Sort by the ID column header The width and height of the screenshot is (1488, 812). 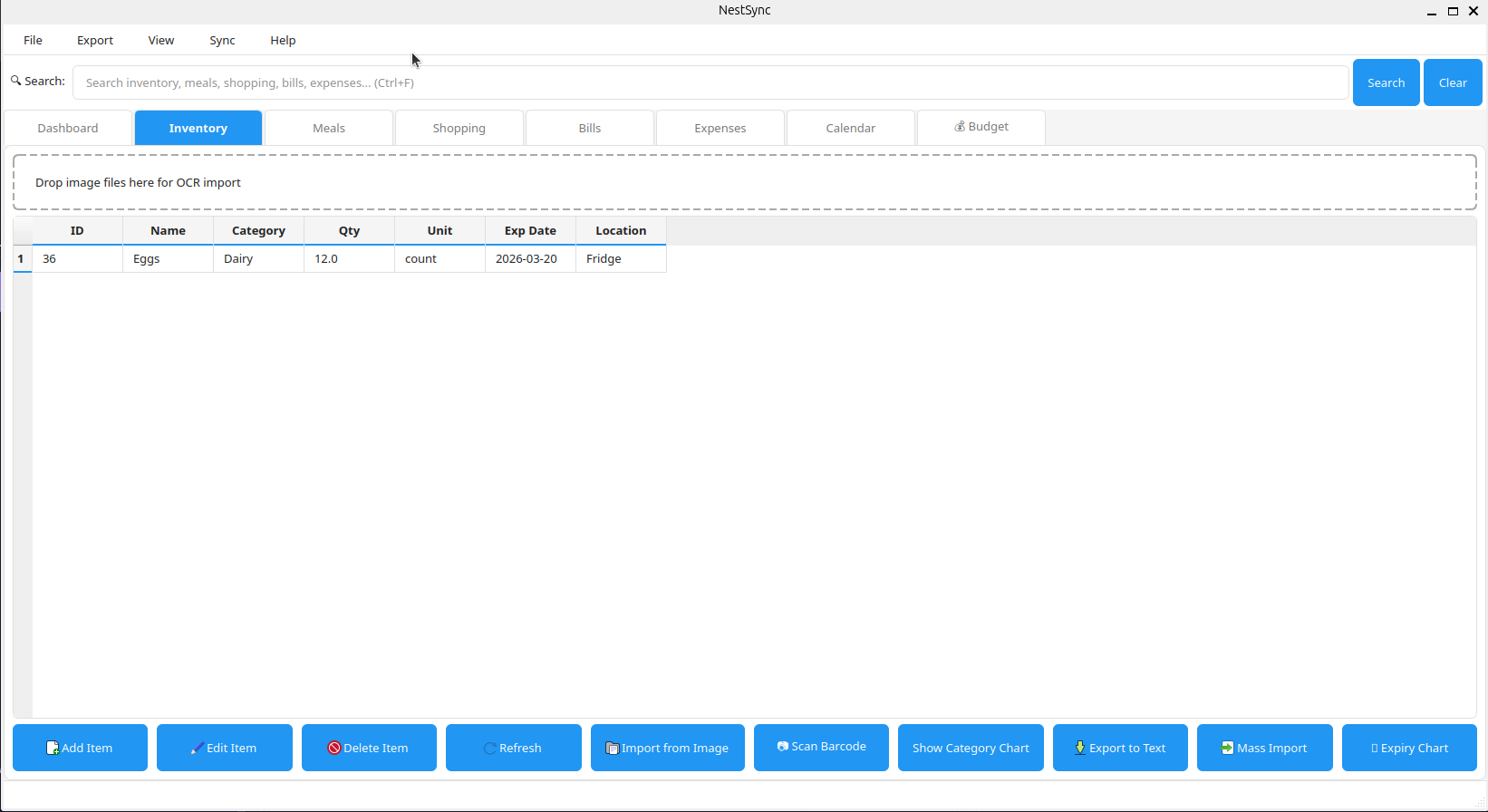tap(77, 230)
